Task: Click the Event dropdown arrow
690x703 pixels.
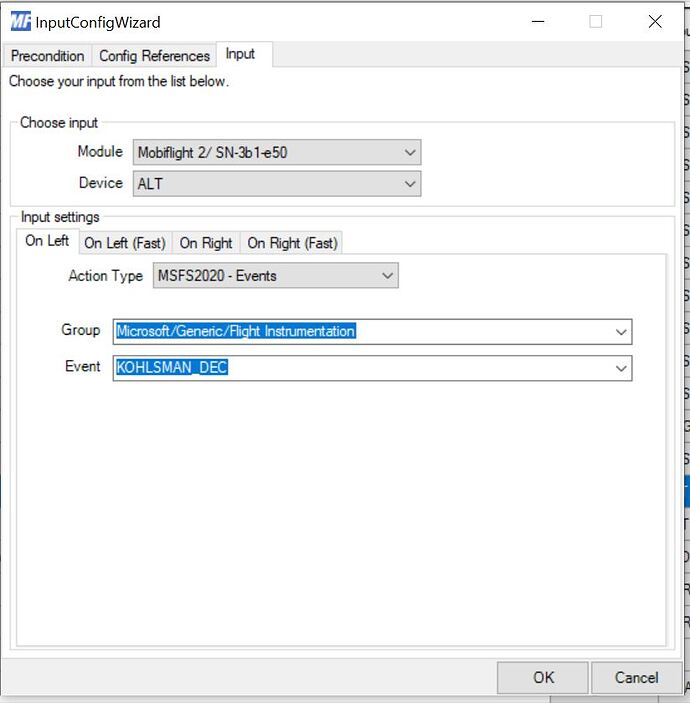Action: pos(621,368)
